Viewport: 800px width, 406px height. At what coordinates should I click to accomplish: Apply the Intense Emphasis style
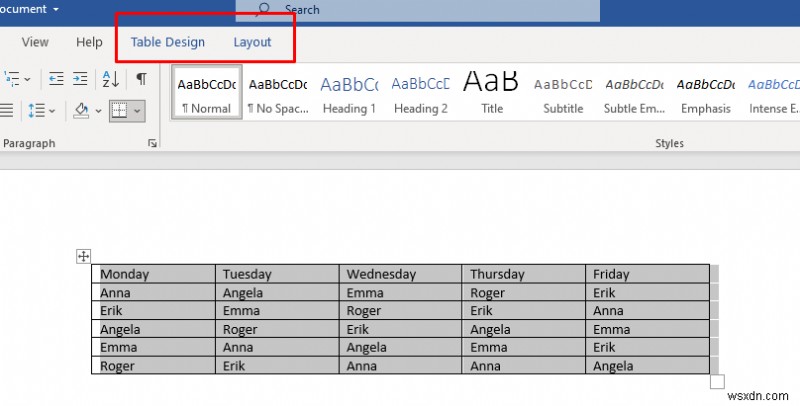click(x=773, y=93)
